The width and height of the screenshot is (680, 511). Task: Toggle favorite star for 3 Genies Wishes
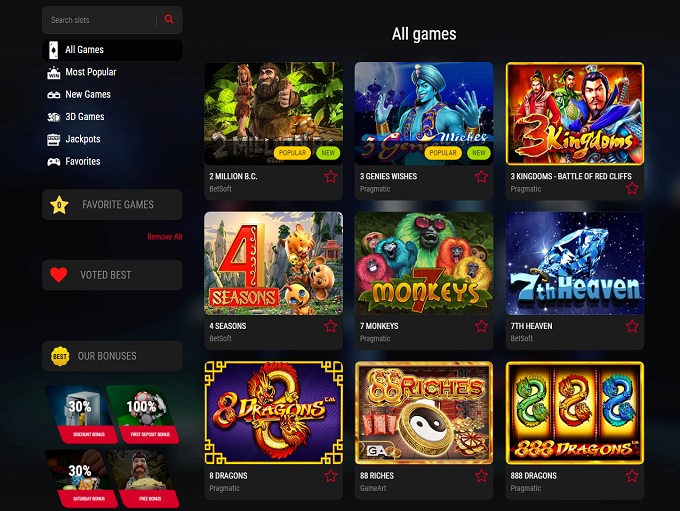tap(481, 177)
